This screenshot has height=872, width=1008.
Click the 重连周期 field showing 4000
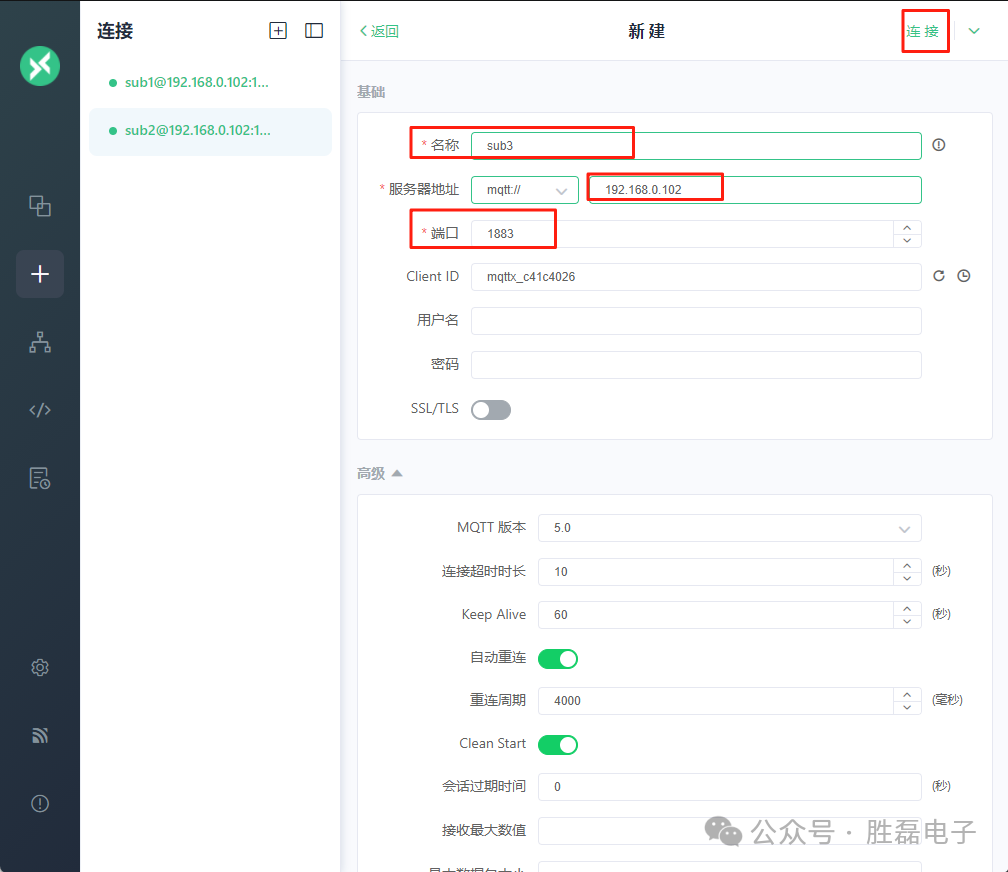coord(716,701)
